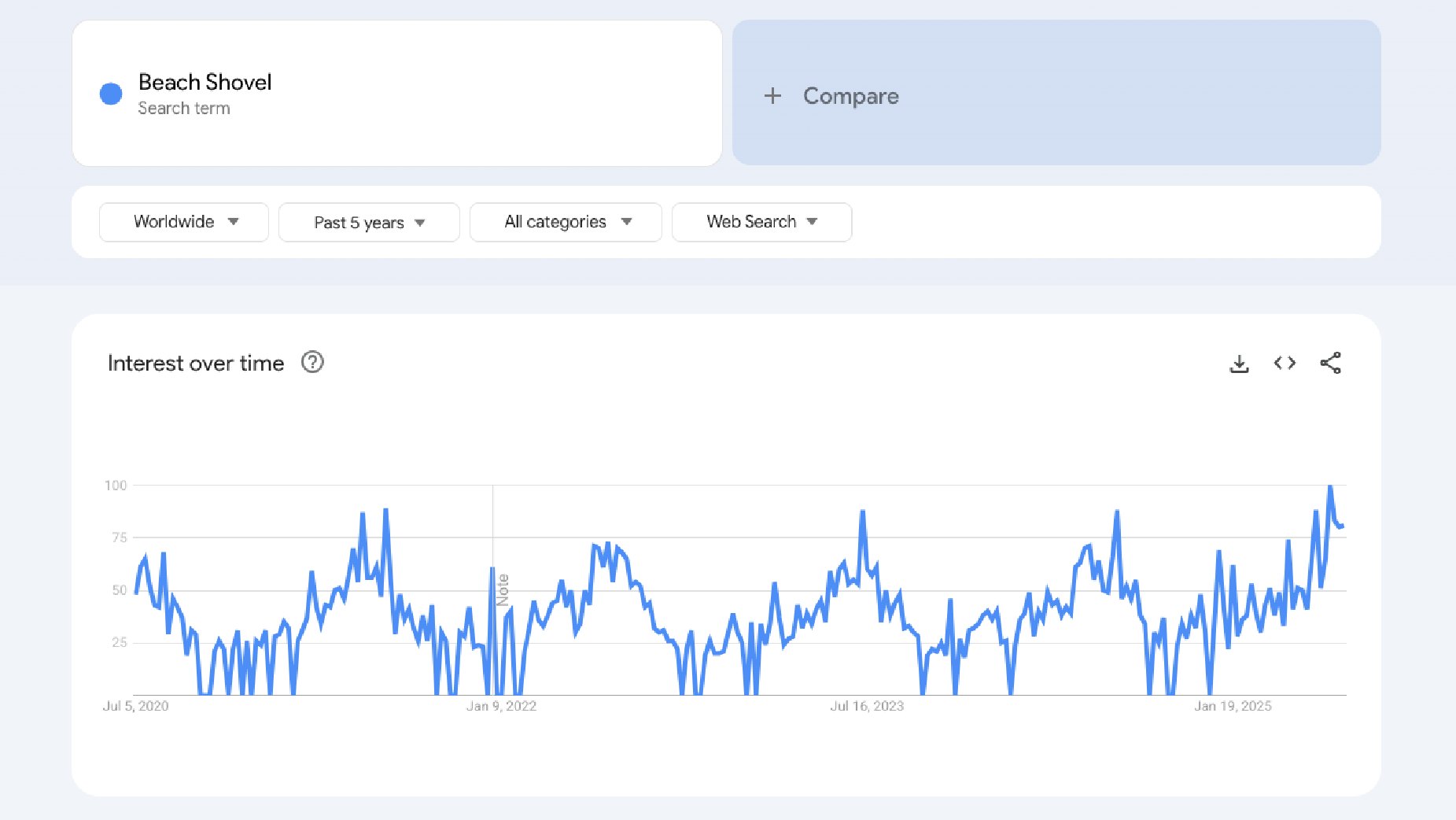Viewport: 1456px width, 820px height.
Task: Click the Jul 16, 2023 axis label
Action: (867, 706)
